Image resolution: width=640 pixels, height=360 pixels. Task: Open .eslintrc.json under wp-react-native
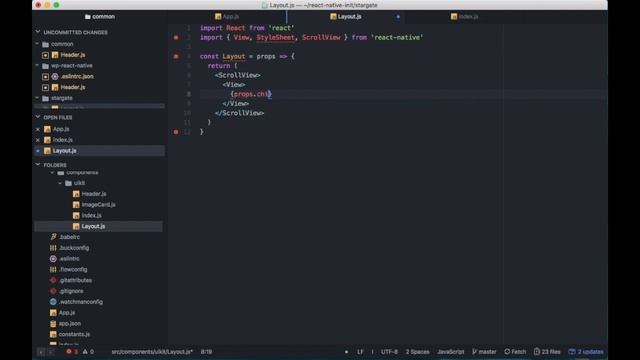[77, 76]
